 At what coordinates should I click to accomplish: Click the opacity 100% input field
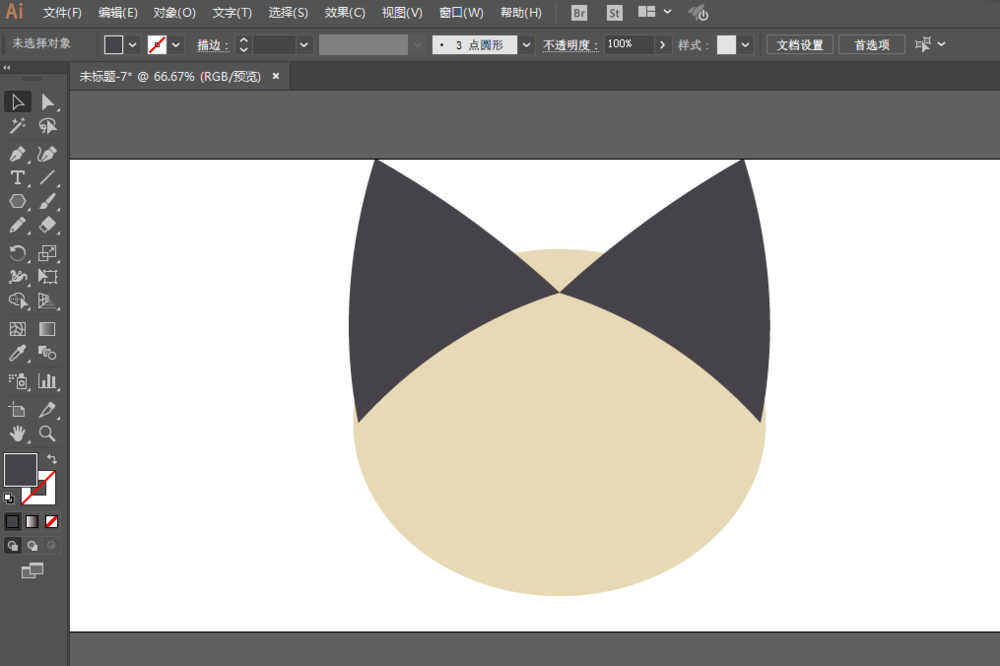pyautogui.click(x=629, y=44)
